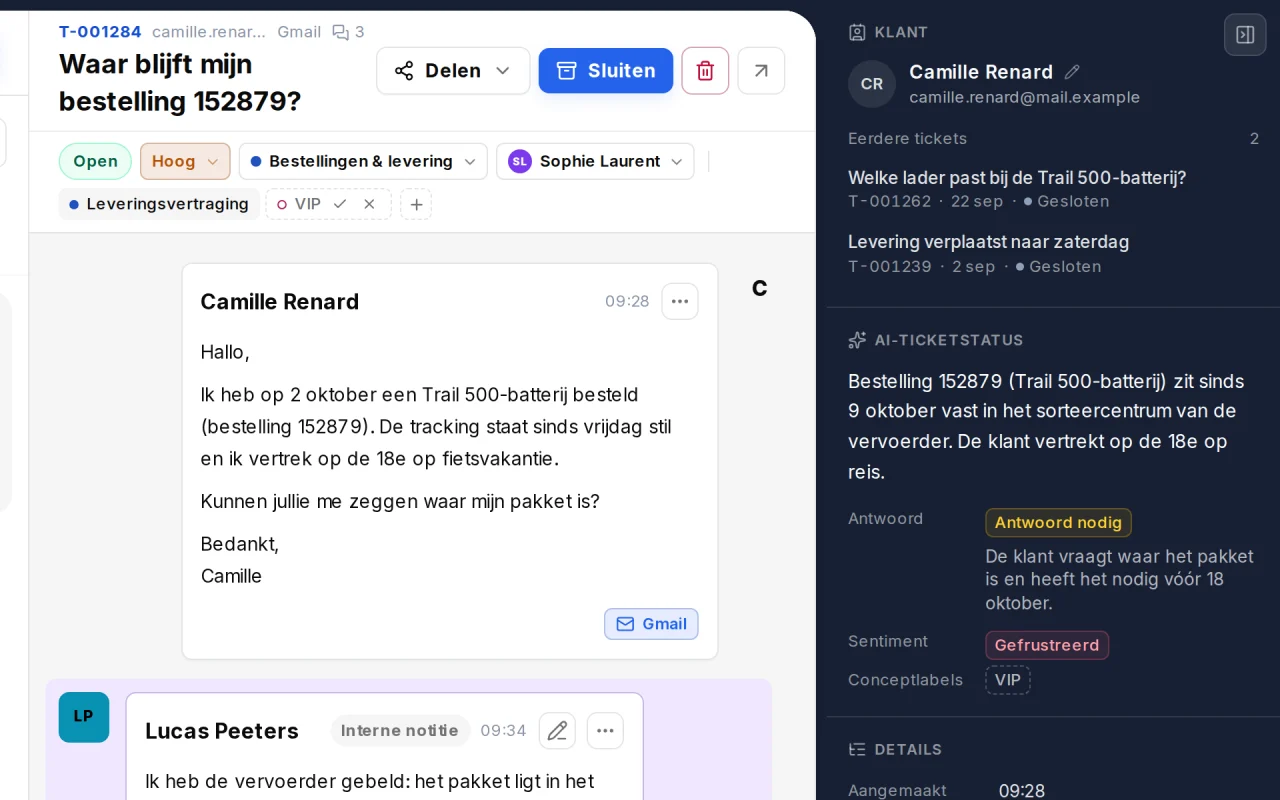Change the Hoog priority dropdown

[x=185, y=161]
